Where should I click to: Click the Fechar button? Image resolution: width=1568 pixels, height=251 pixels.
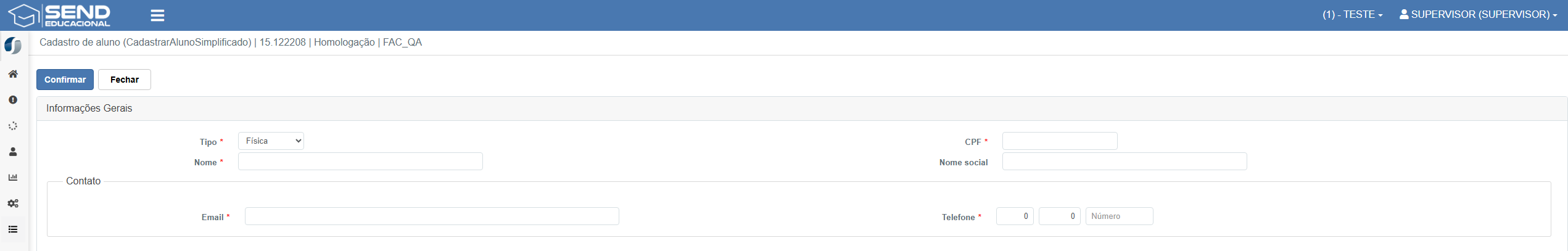125,80
